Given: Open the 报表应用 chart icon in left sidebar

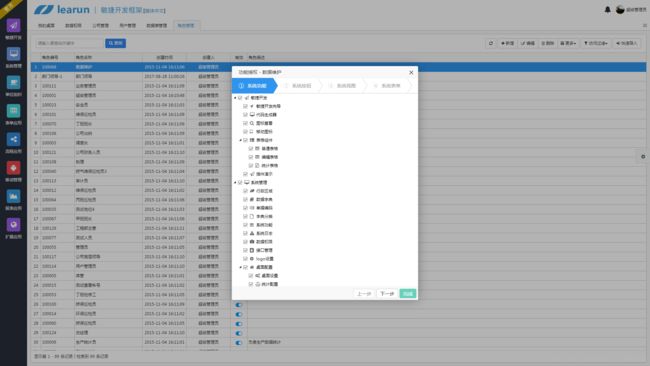Looking at the screenshot, I should click(x=13, y=196).
